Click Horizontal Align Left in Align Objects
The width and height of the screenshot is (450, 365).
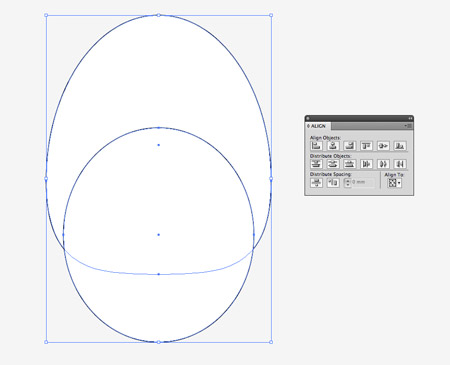click(x=316, y=146)
